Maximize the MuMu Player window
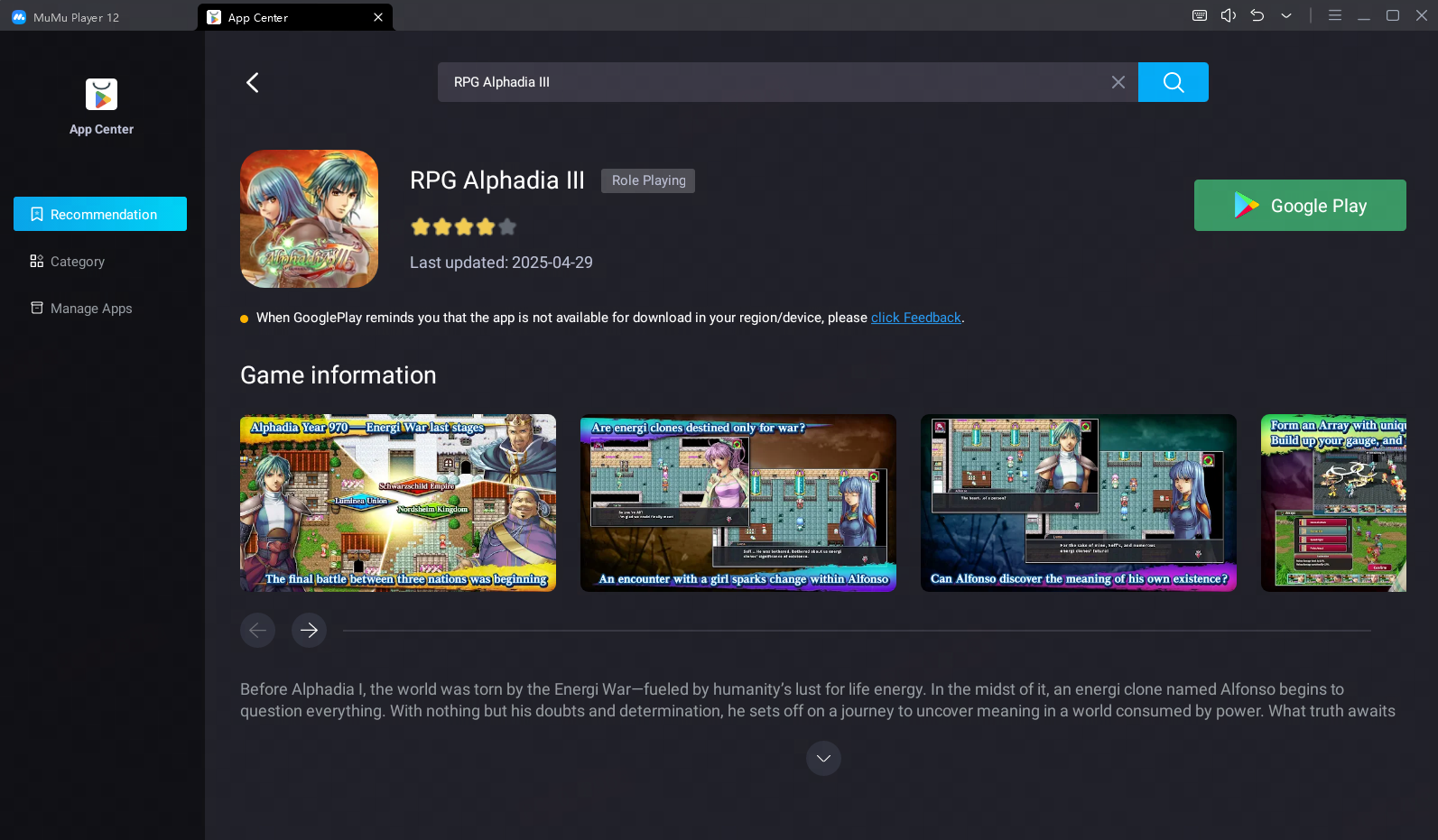The image size is (1438, 840). (1392, 15)
